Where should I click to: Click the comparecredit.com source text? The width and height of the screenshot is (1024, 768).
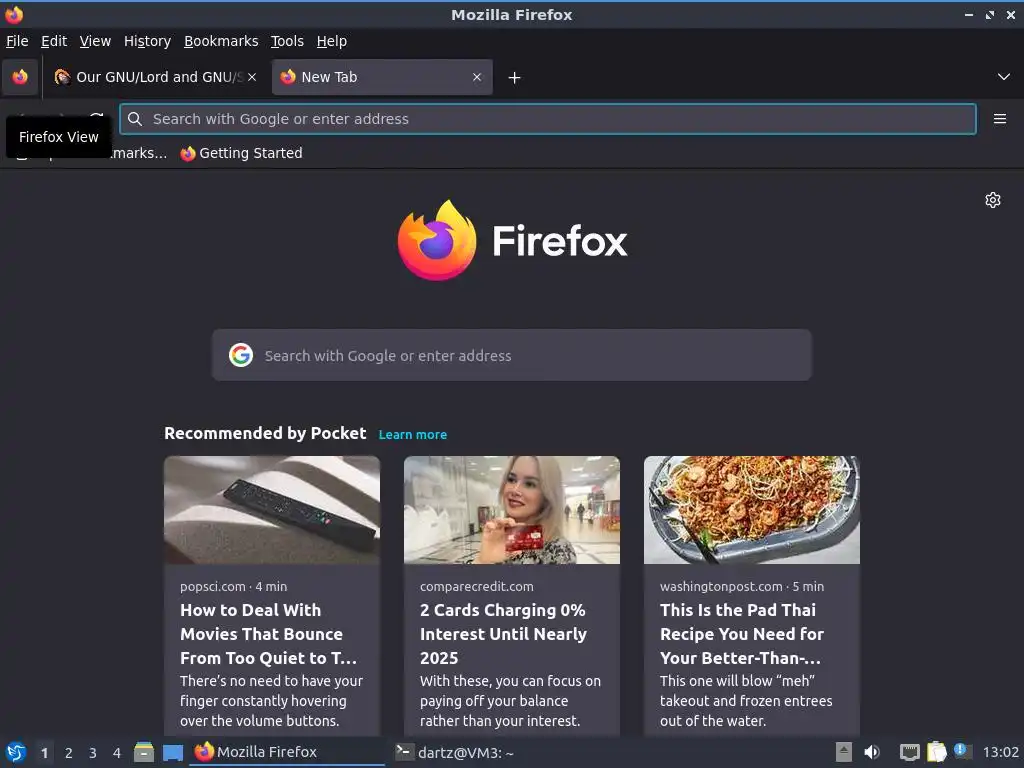pos(477,586)
